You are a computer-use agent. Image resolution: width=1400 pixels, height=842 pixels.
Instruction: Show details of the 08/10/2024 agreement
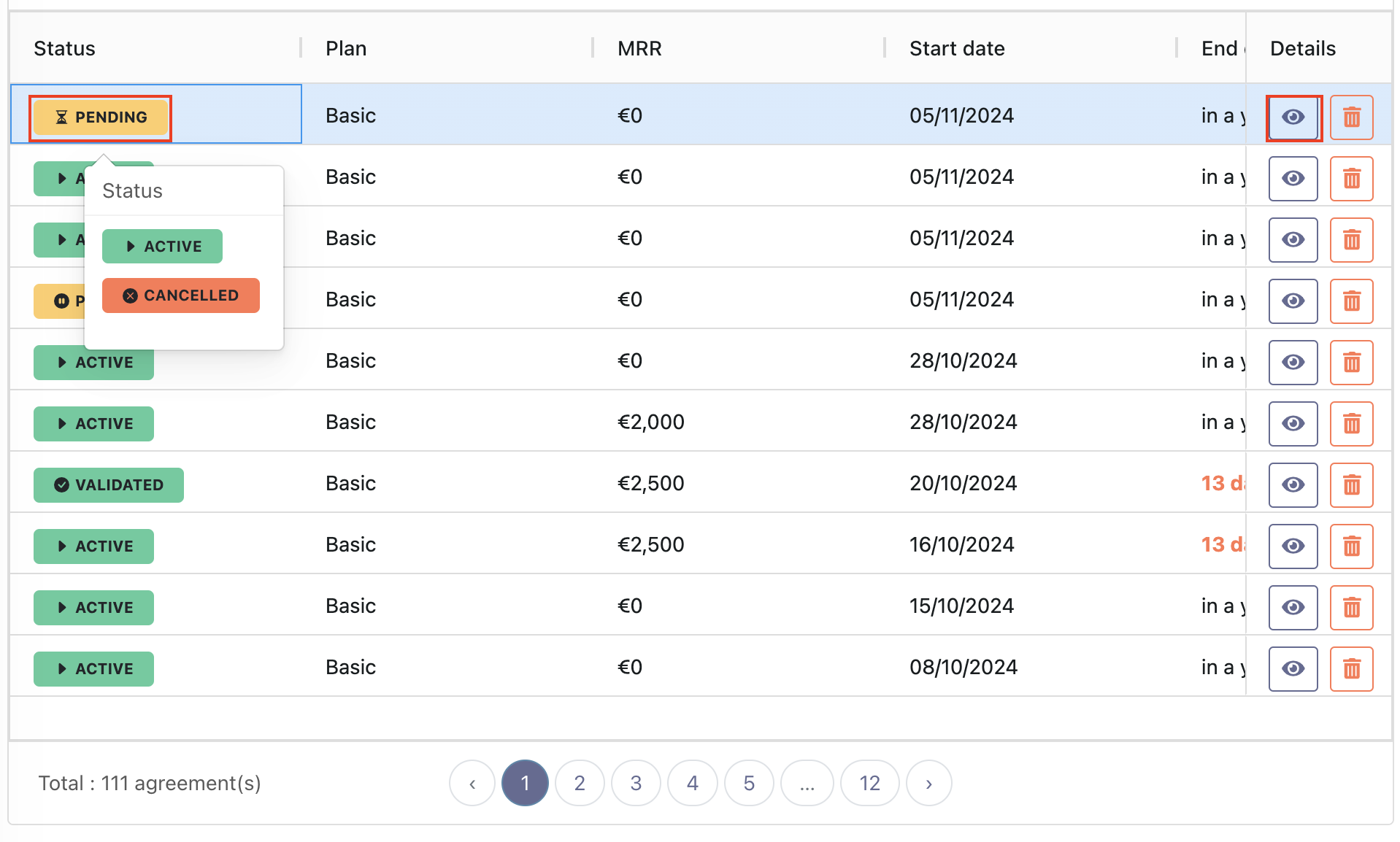1293,669
